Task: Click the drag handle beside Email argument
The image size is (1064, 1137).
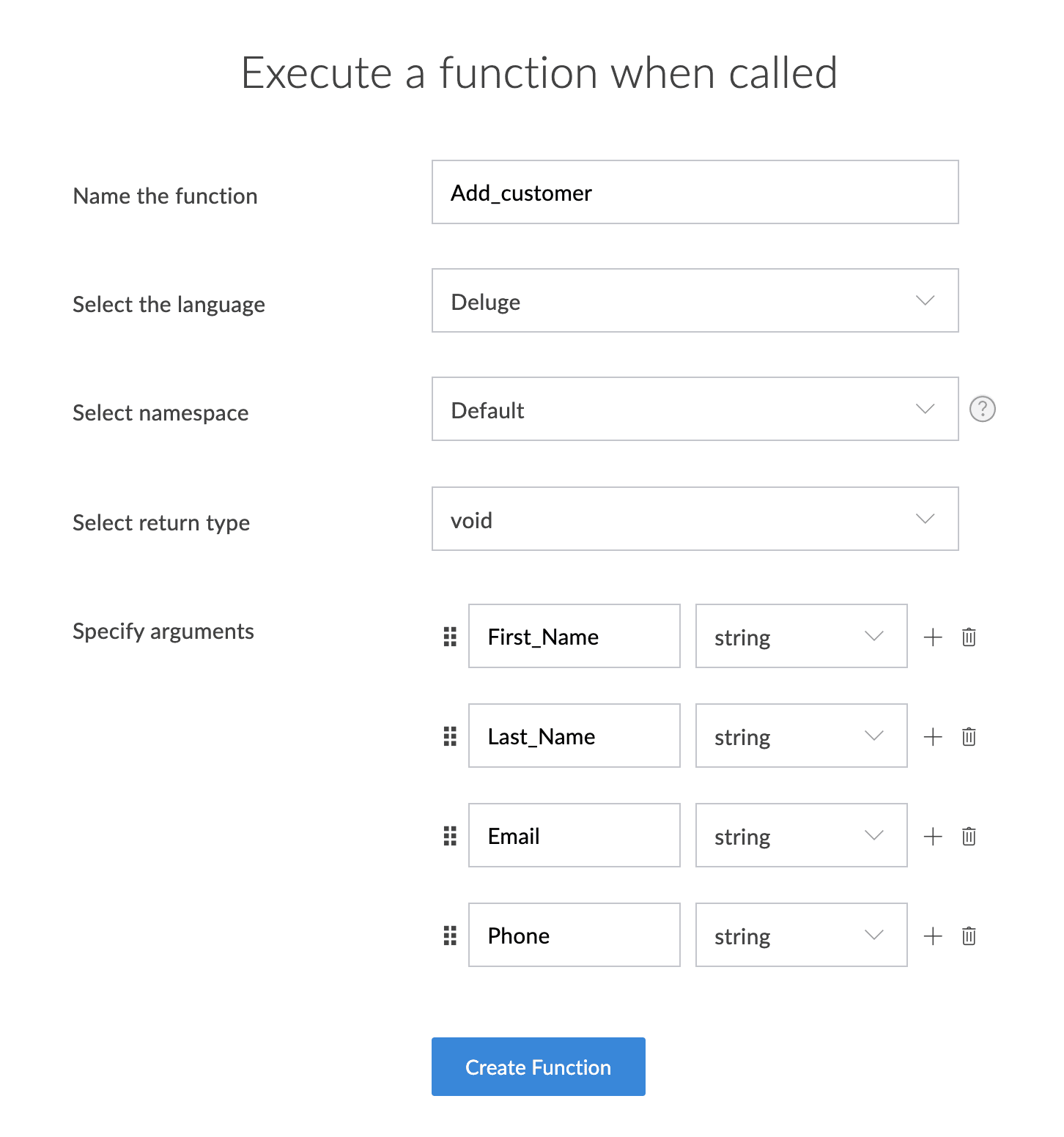Action: click(450, 836)
